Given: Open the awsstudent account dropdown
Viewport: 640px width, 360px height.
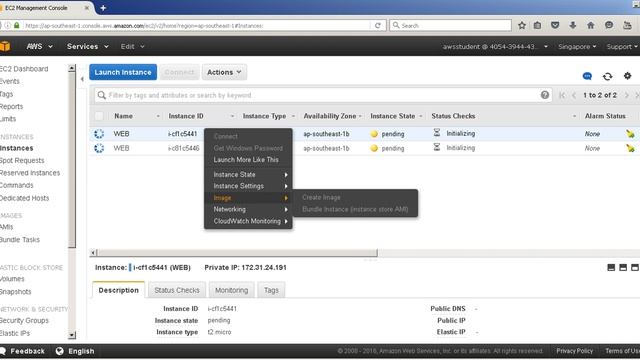Looking at the screenshot, I should tap(495, 47).
